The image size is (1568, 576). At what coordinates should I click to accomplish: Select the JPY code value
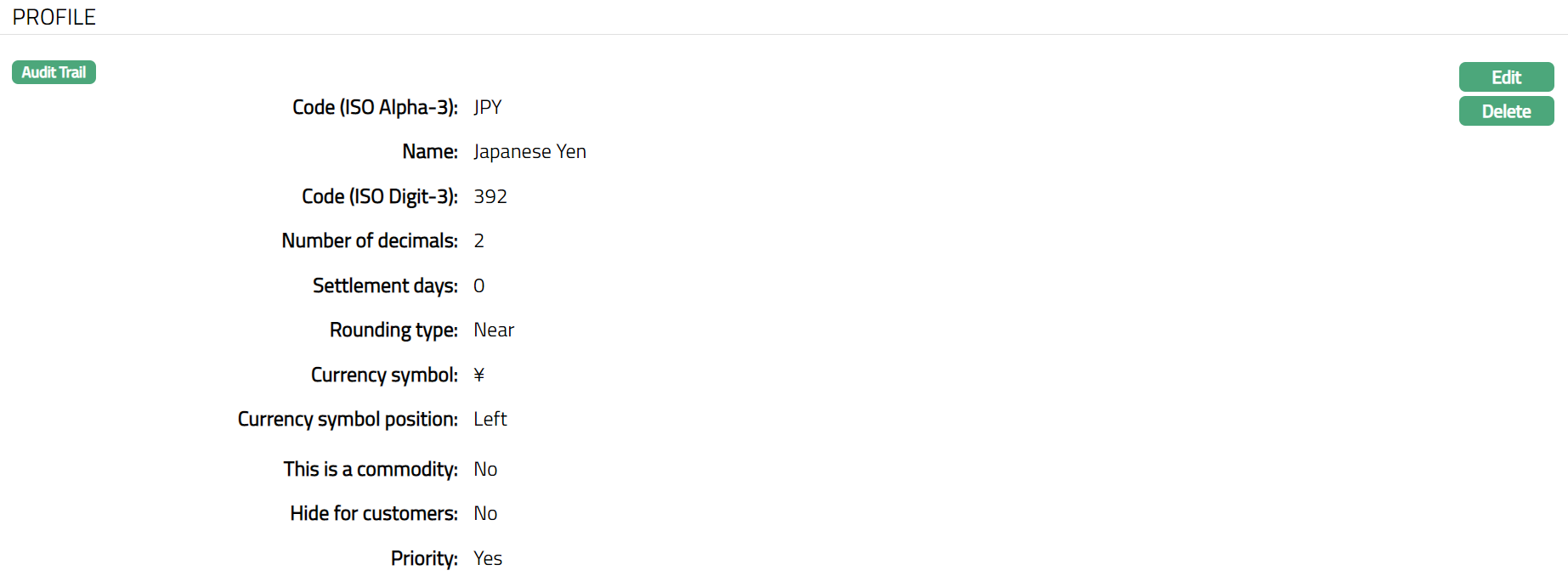point(488,107)
